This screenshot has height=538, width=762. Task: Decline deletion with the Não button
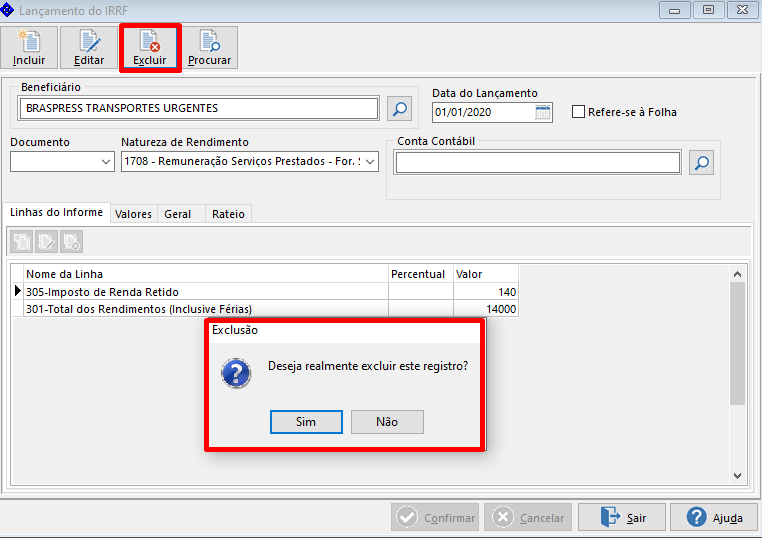(387, 422)
